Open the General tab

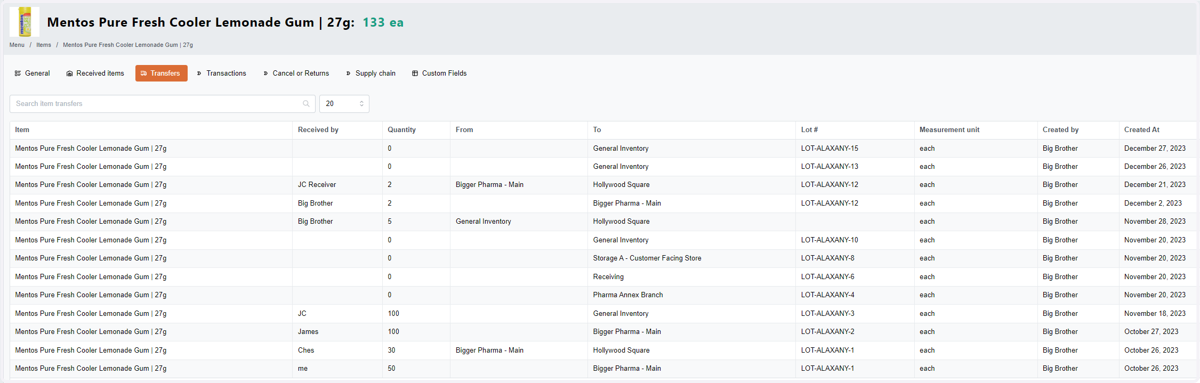[x=32, y=73]
